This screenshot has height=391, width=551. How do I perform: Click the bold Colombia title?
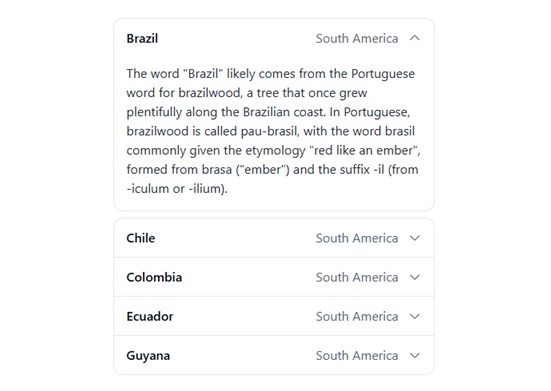click(x=154, y=277)
